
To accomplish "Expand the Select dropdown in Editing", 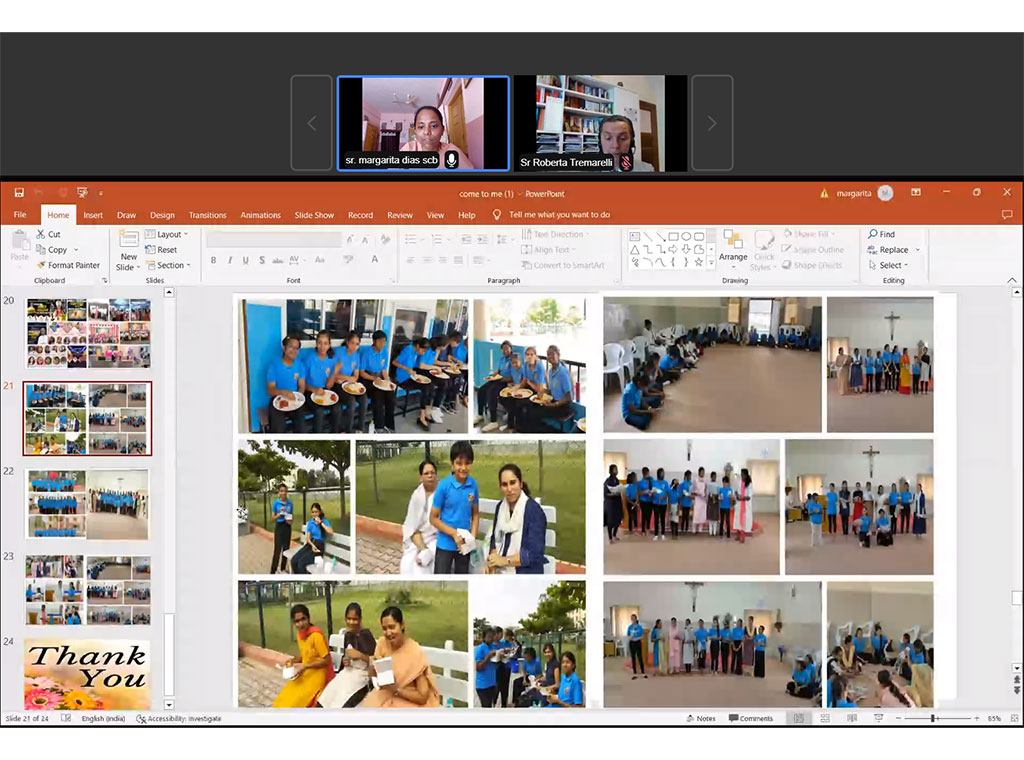I will (x=890, y=265).
